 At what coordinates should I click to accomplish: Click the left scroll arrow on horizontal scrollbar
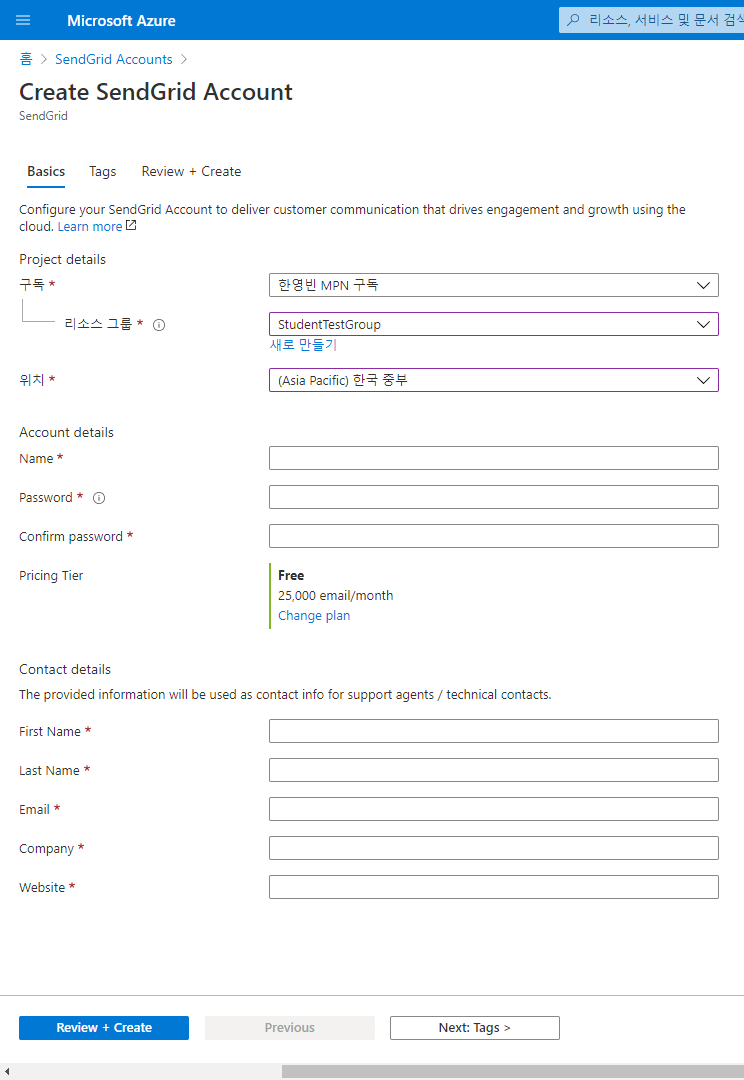point(9,1071)
